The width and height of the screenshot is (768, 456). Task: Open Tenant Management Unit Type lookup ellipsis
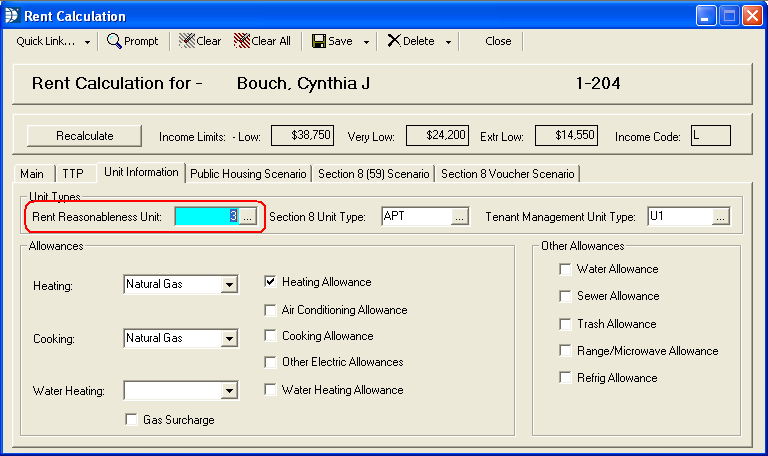pos(720,216)
